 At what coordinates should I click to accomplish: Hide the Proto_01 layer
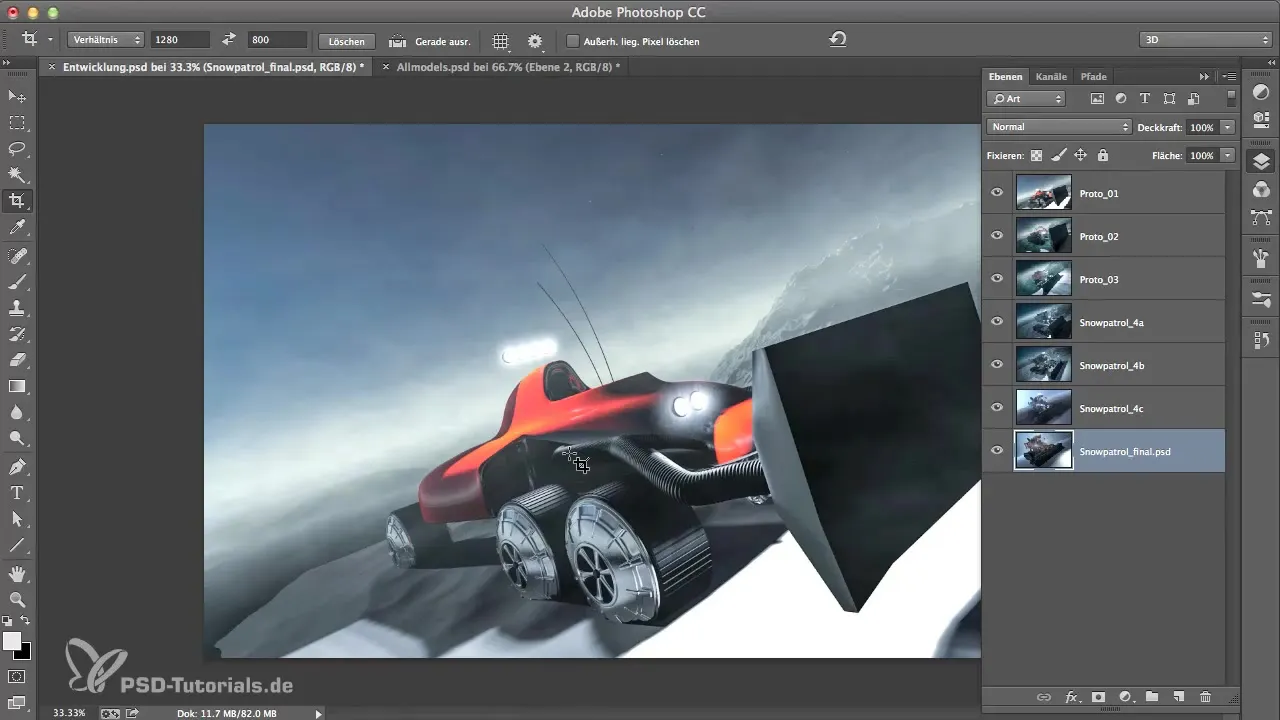tap(996, 193)
